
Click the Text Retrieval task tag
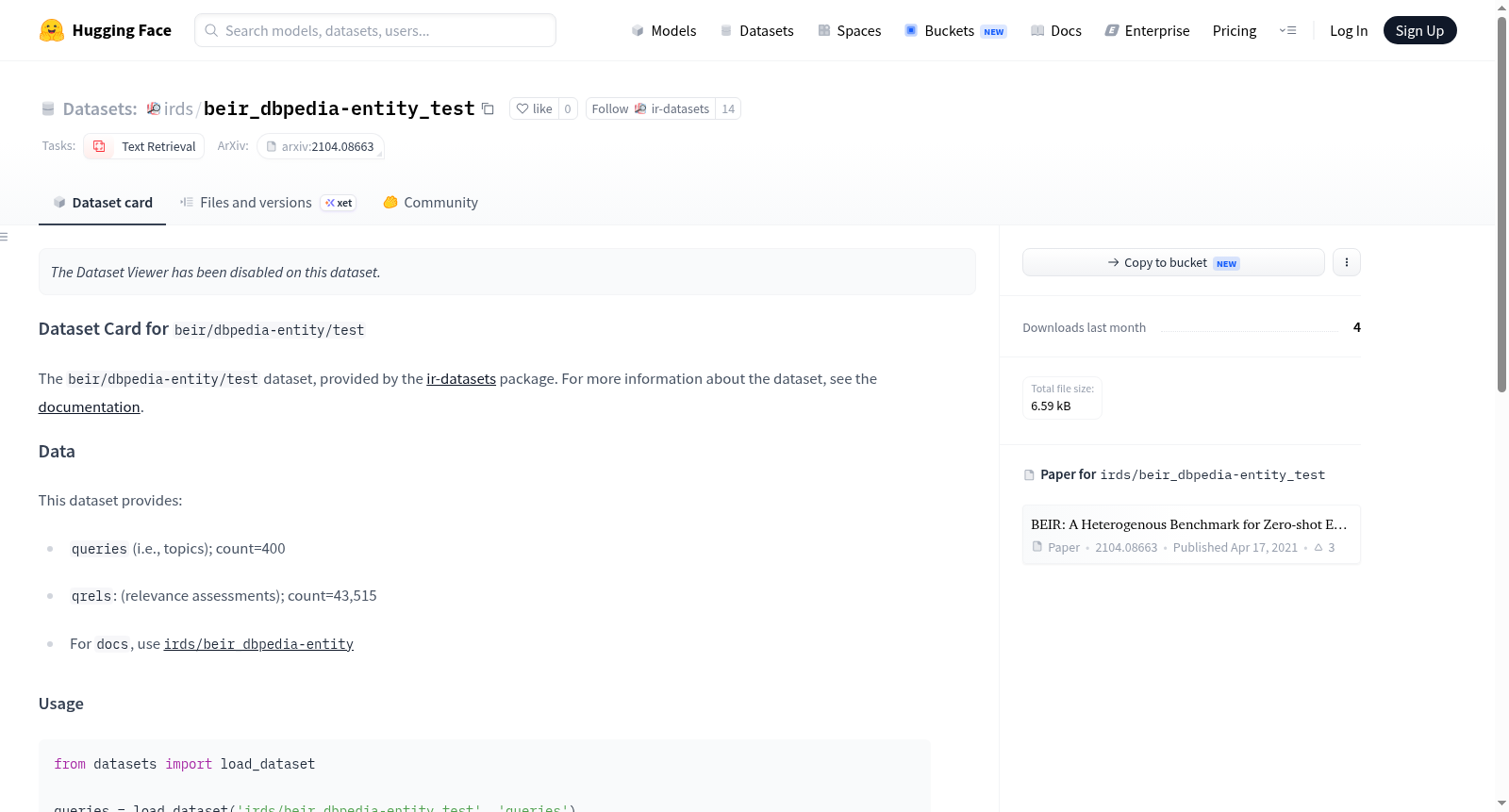pos(144,146)
